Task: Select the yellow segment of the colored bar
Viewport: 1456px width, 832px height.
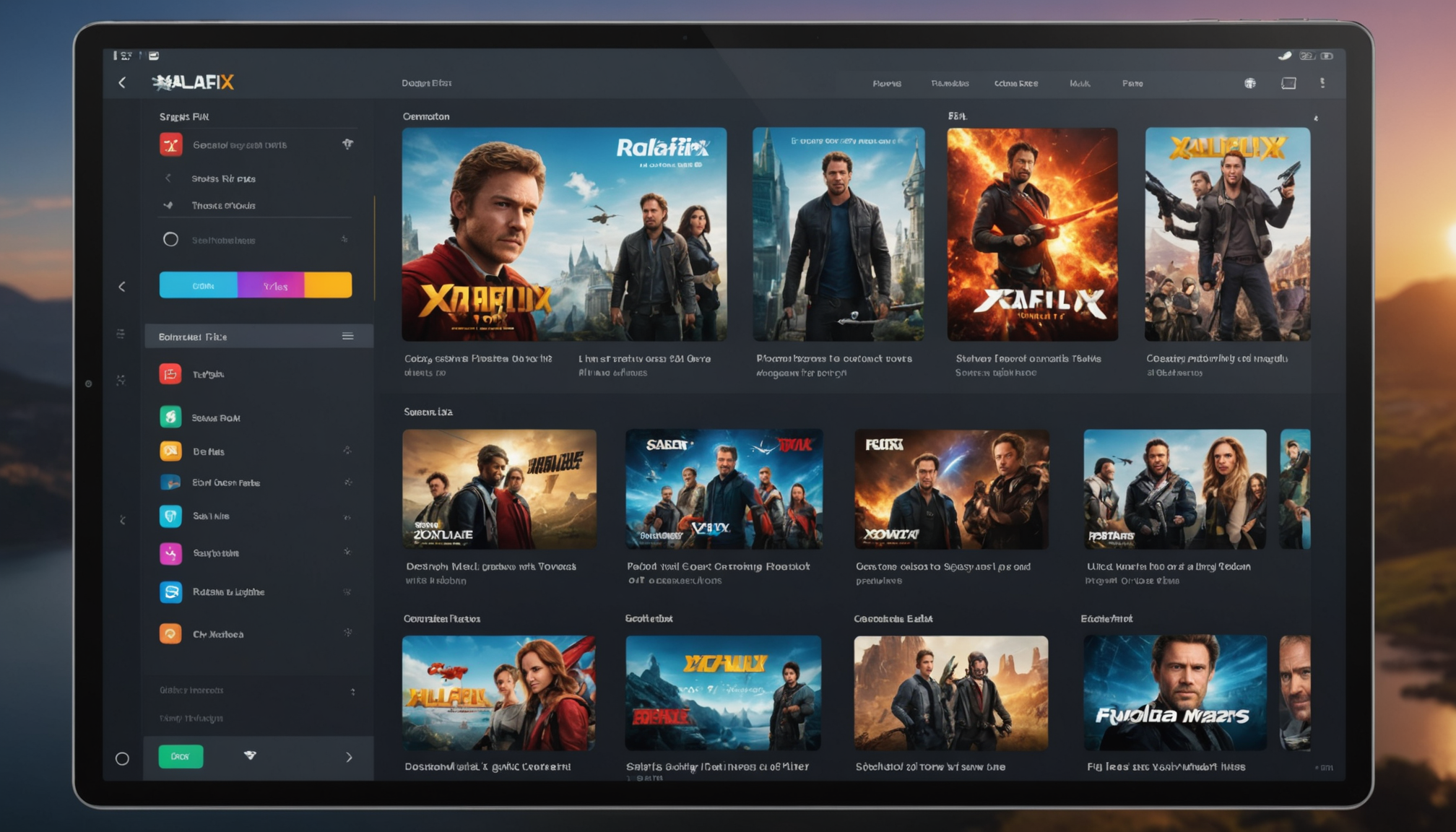Action: [x=329, y=285]
